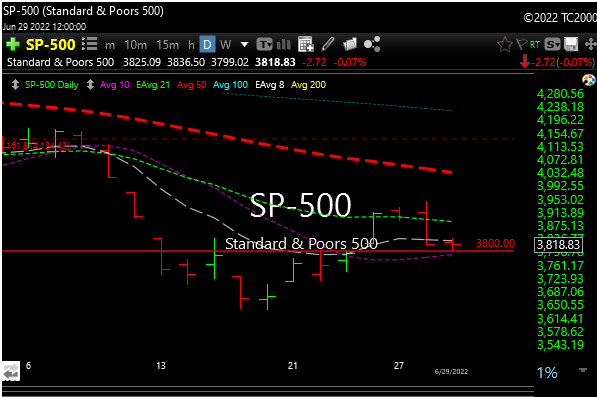Open the color palette icon above price scale

pos(589,80)
